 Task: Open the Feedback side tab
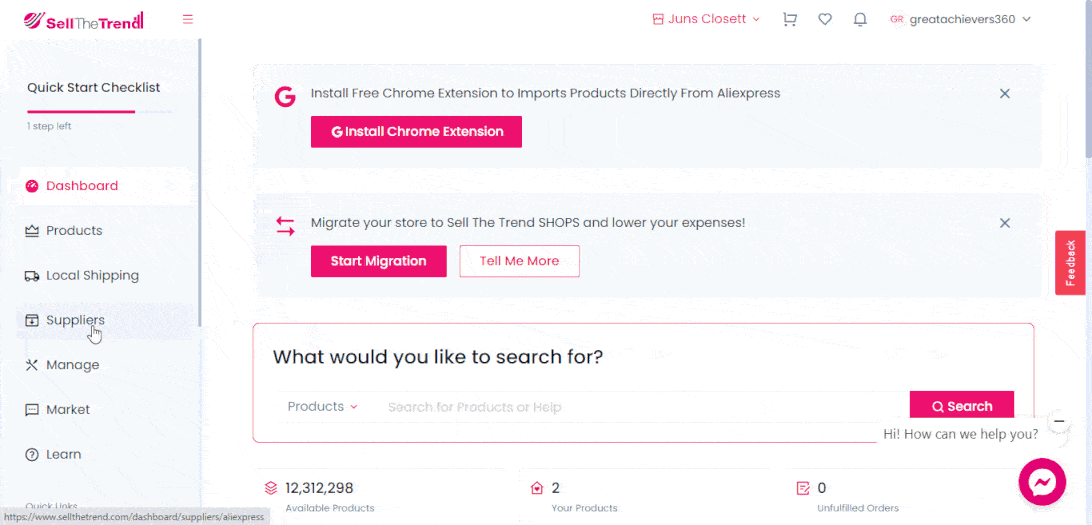coord(1070,263)
